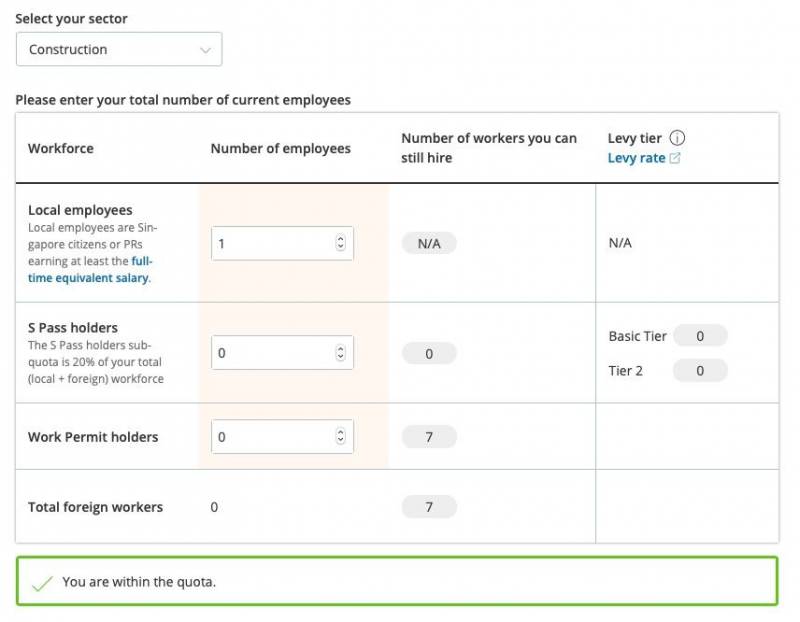Click the S Pass holders stepper arrows
Image resolution: width=800 pixels, height=622 pixels.
[x=340, y=353]
